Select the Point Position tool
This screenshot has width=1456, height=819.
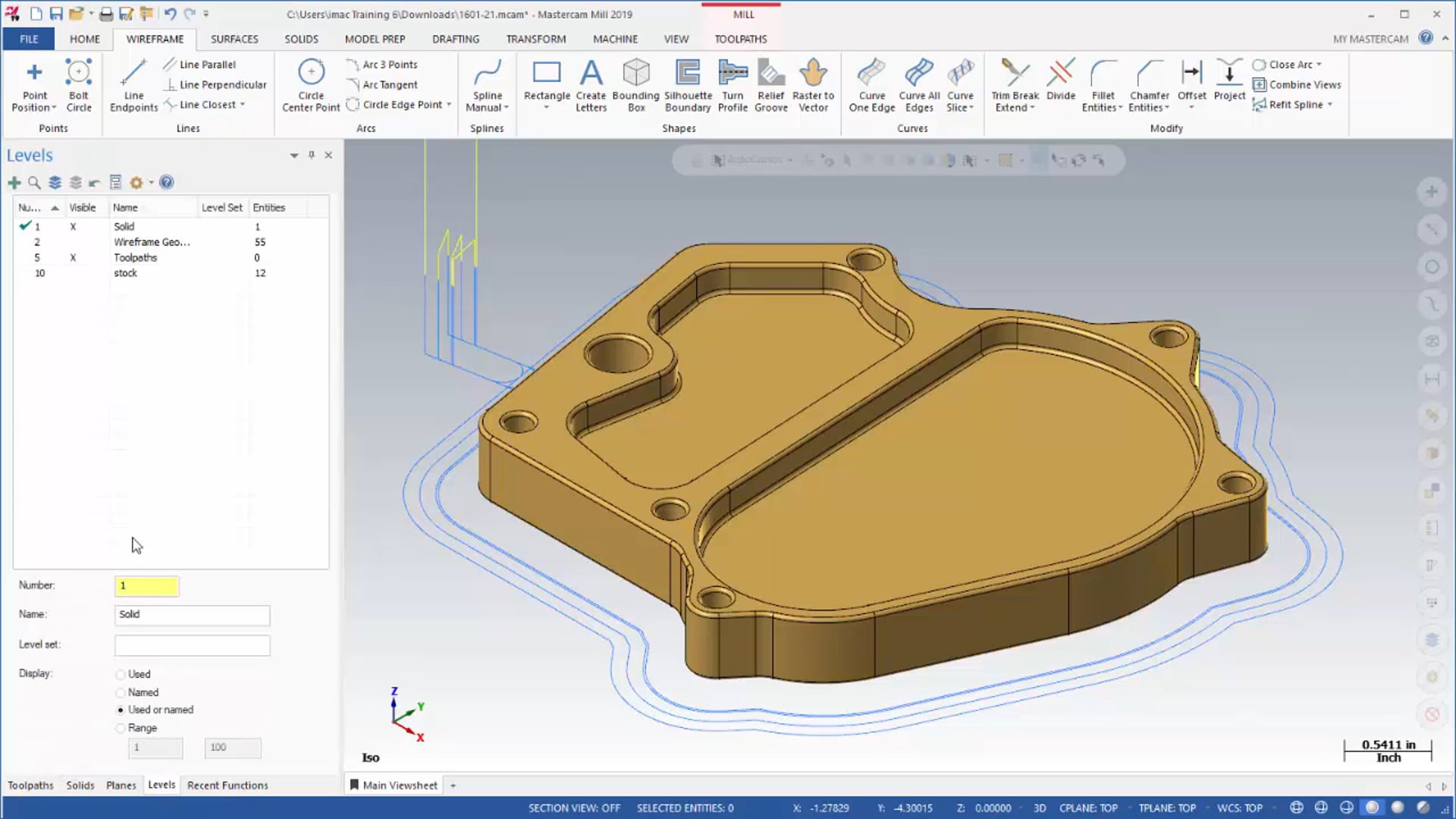click(x=34, y=86)
